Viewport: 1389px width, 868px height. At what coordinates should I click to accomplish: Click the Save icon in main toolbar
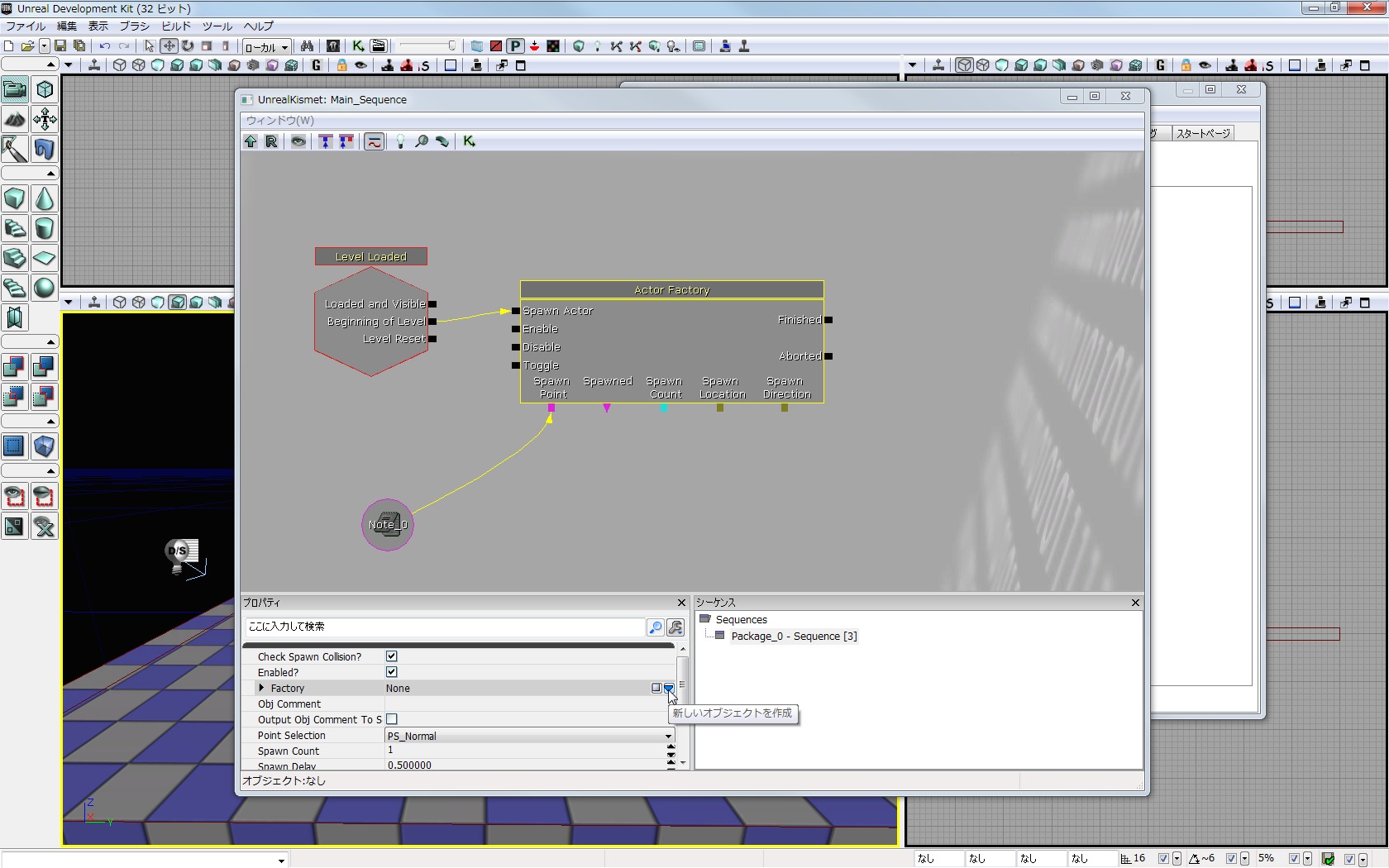60,46
